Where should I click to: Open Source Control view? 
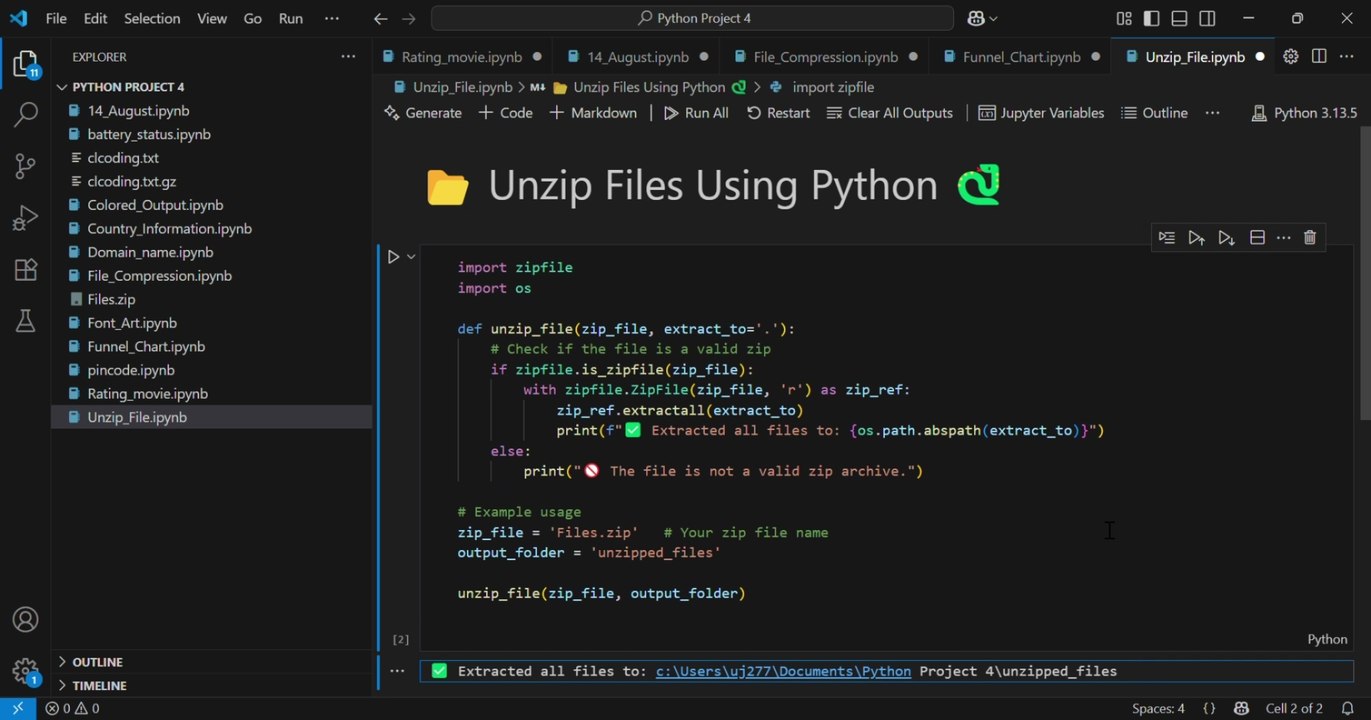(x=25, y=166)
